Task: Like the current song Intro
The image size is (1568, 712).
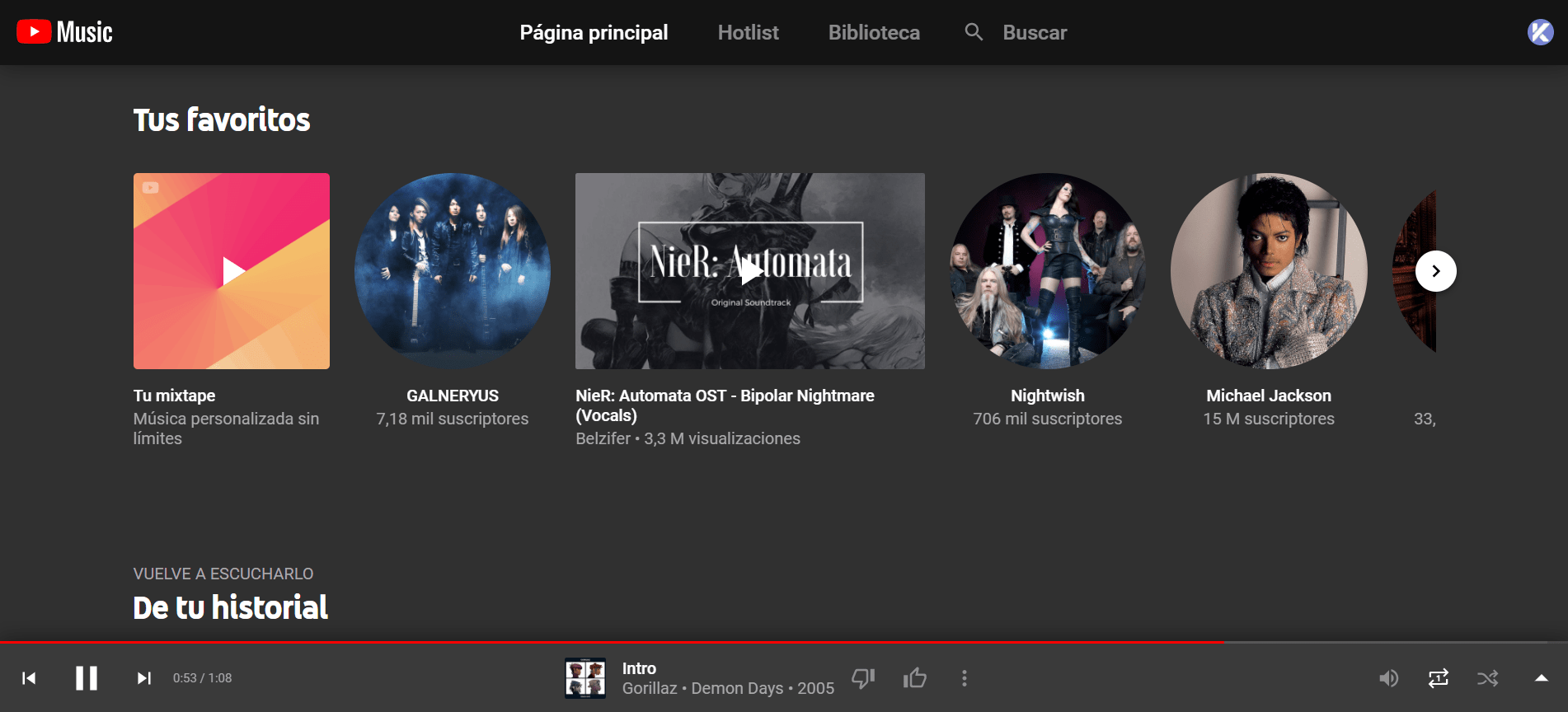Action: click(915, 678)
